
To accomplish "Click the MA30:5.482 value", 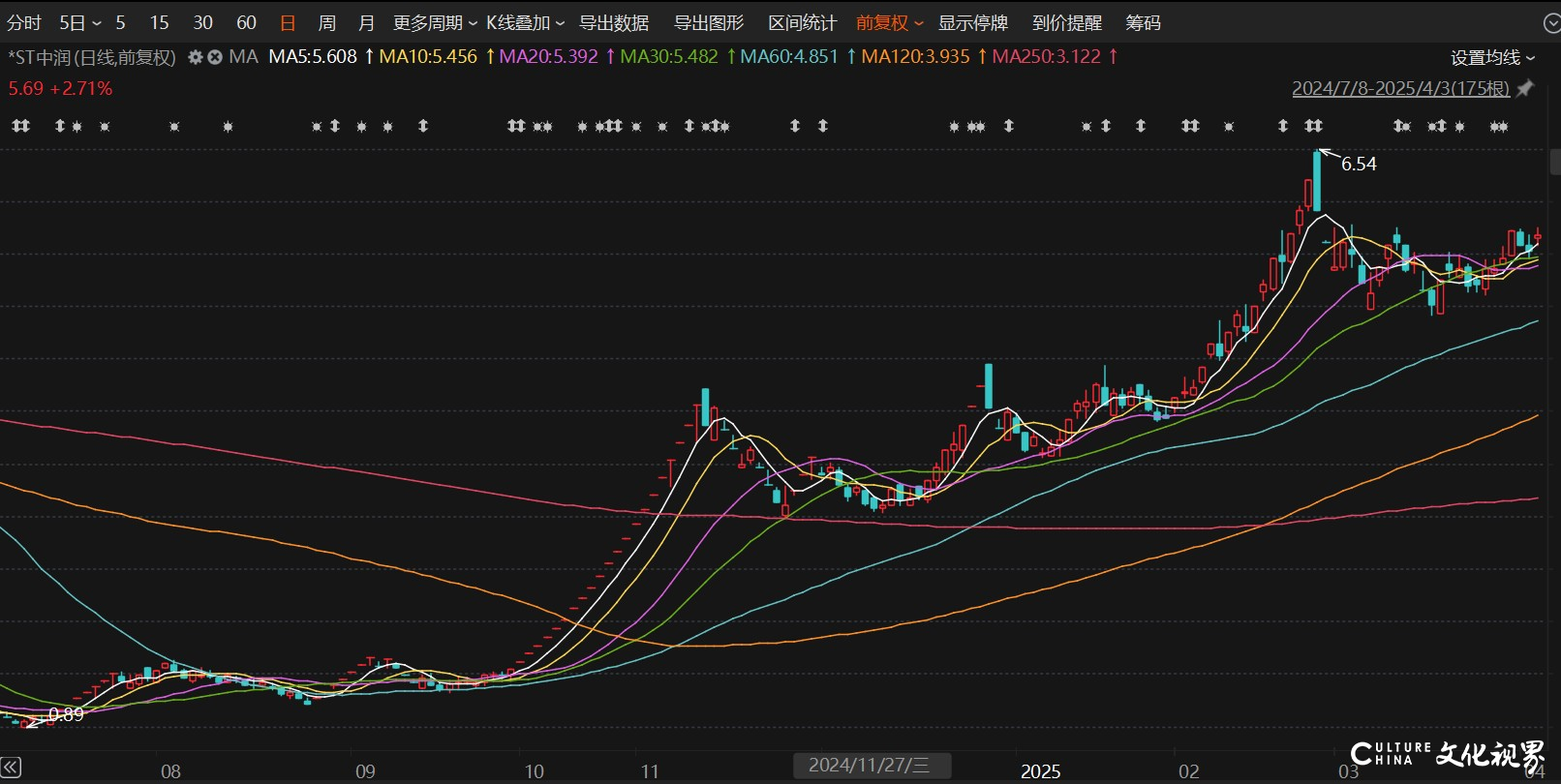I will (x=669, y=57).
